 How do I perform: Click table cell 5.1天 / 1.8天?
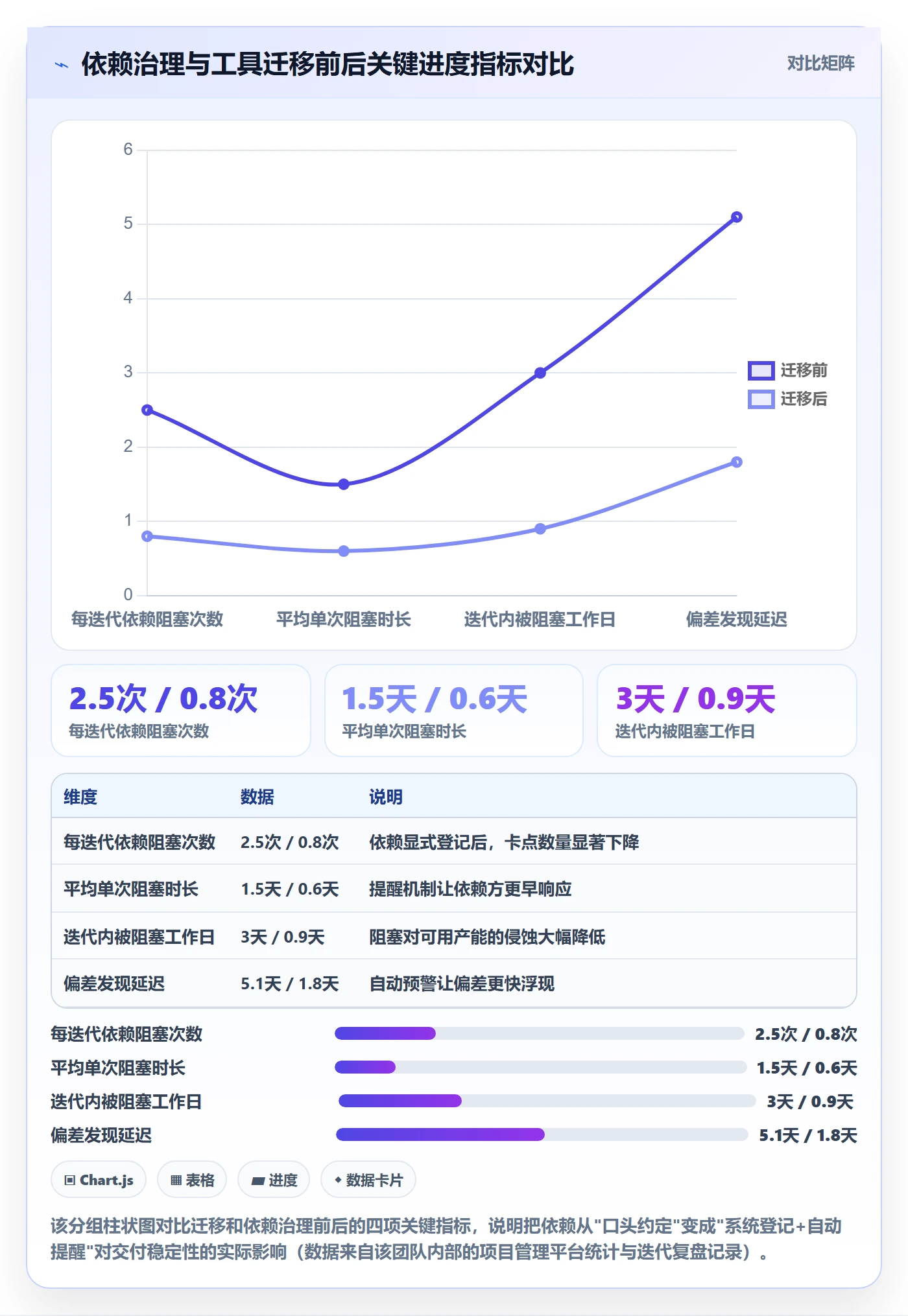coord(290,983)
